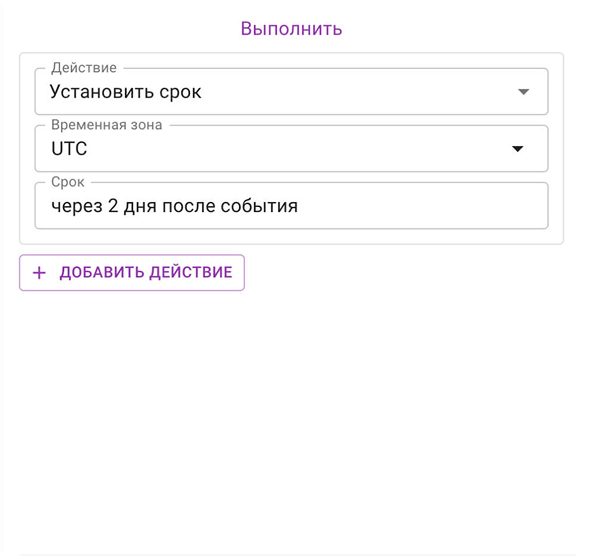600x556 pixels.
Task: Click the ДОБАВИТЬ ДЕЙСТВИЕ button
Action: click(x=132, y=272)
